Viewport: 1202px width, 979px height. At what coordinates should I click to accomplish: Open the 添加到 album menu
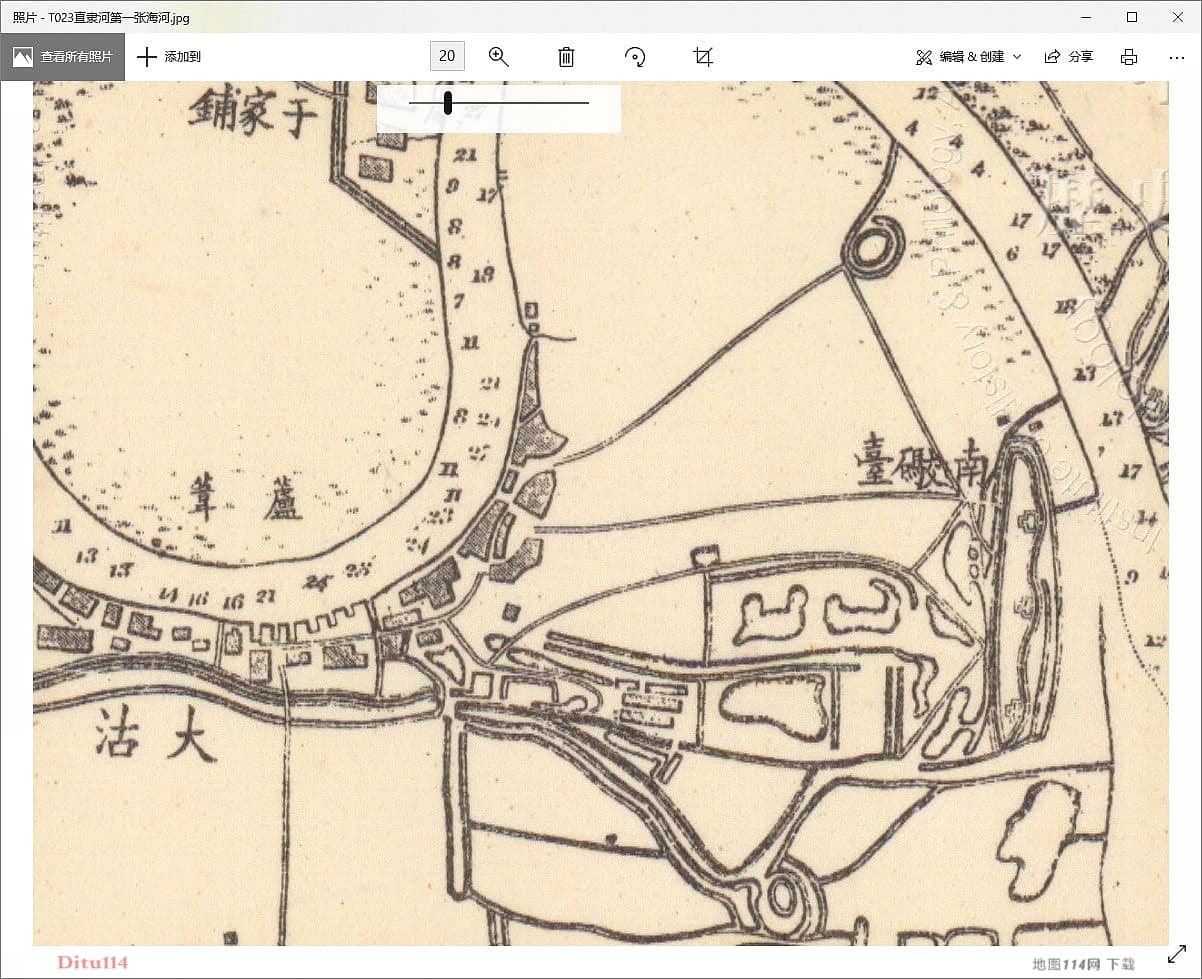click(x=168, y=57)
